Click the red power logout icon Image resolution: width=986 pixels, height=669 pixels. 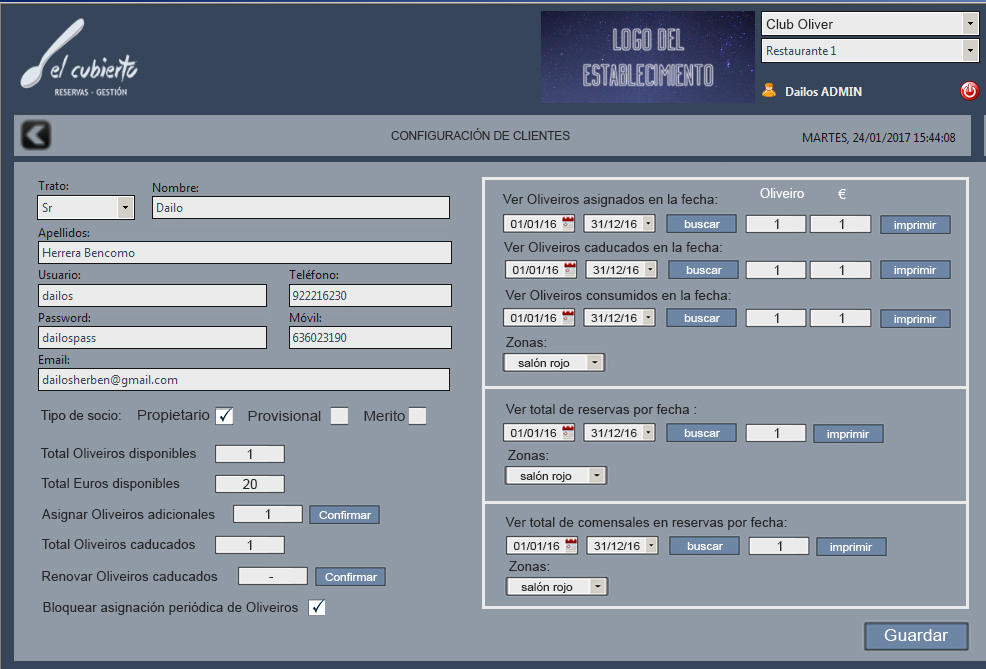point(969,91)
